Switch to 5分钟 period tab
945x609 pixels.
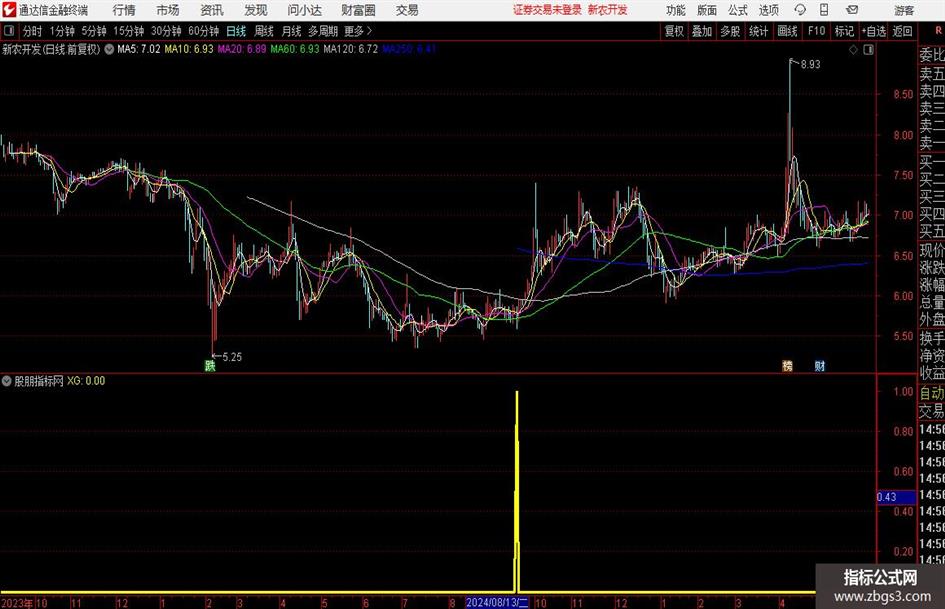point(93,31)
